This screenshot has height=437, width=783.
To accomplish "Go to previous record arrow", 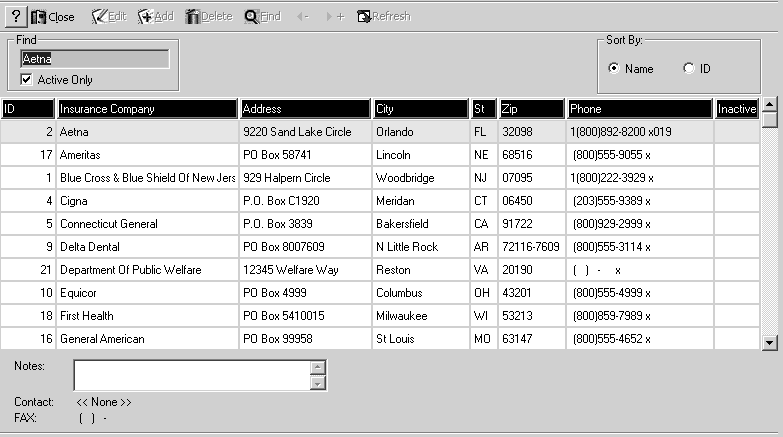I will tap(303, 17).
